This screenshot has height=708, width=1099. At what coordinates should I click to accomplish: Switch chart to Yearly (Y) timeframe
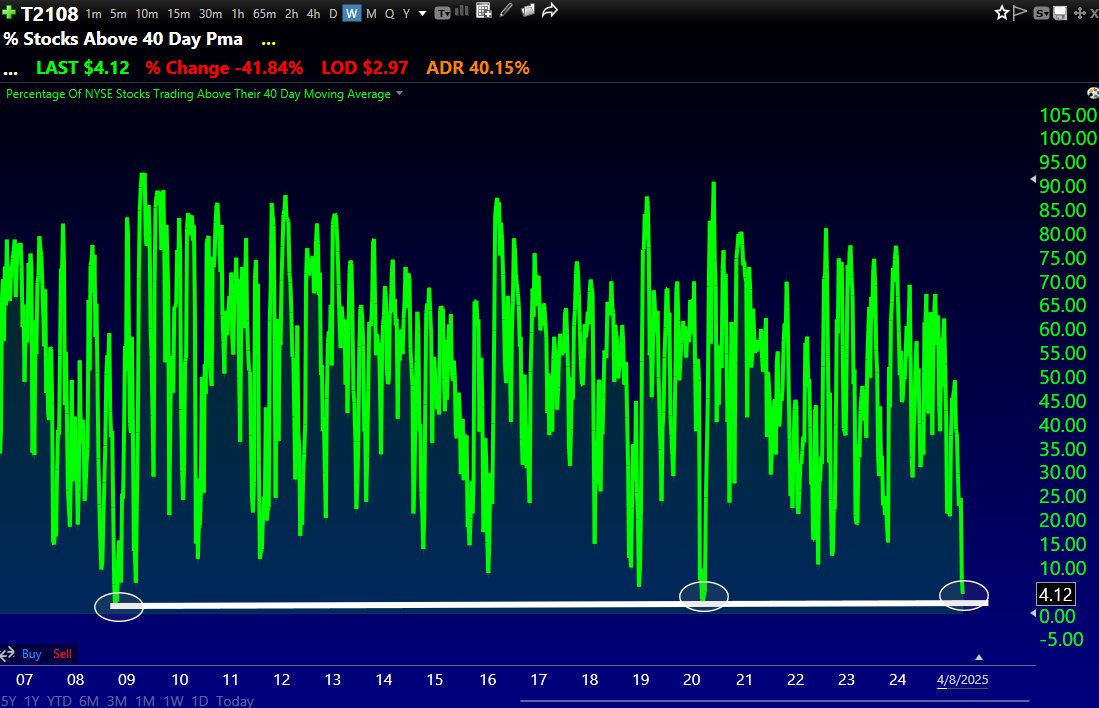pyautogui.click(x=406, y=14)
